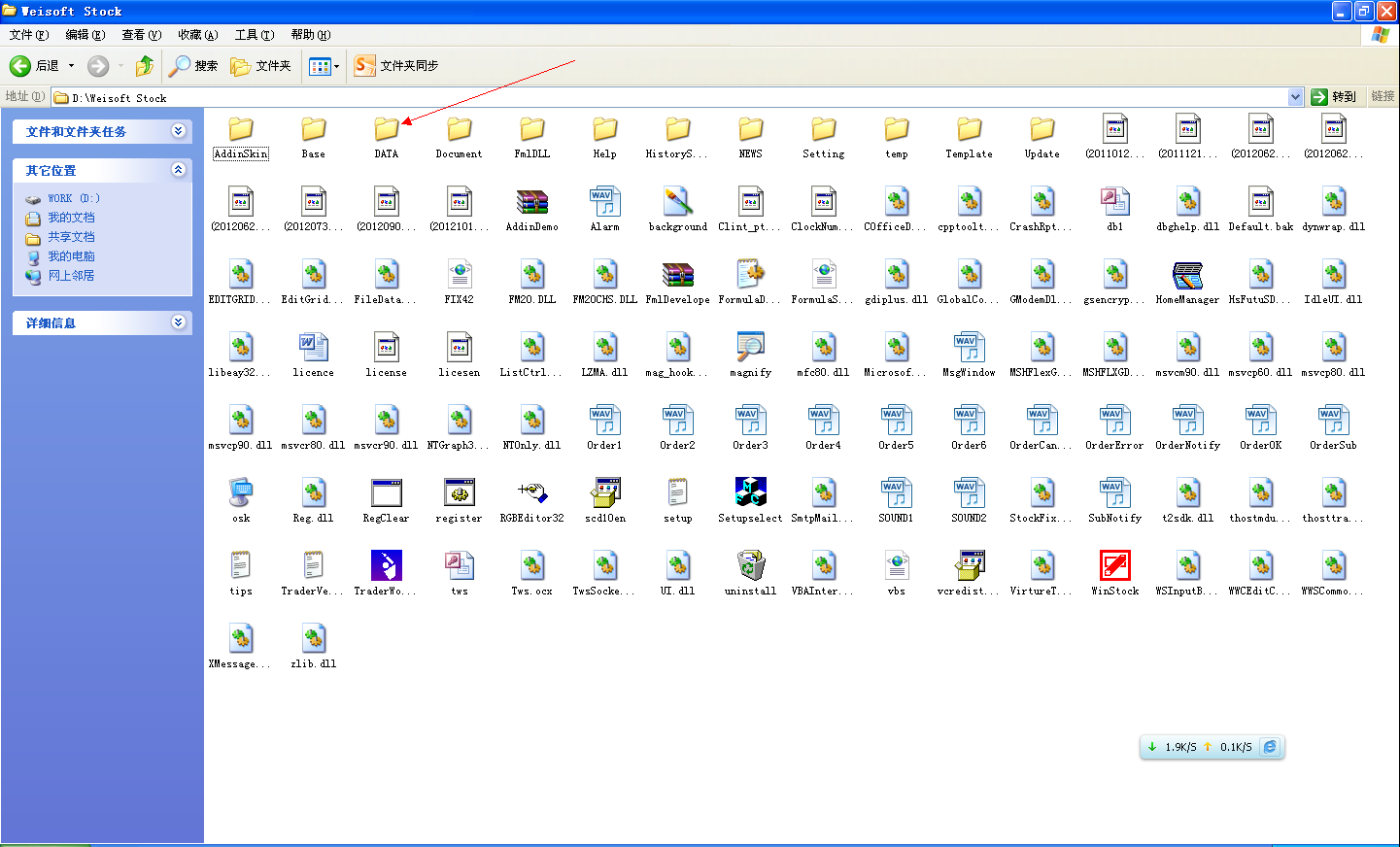Click the Up folder toolbar icon

(145, 66)
